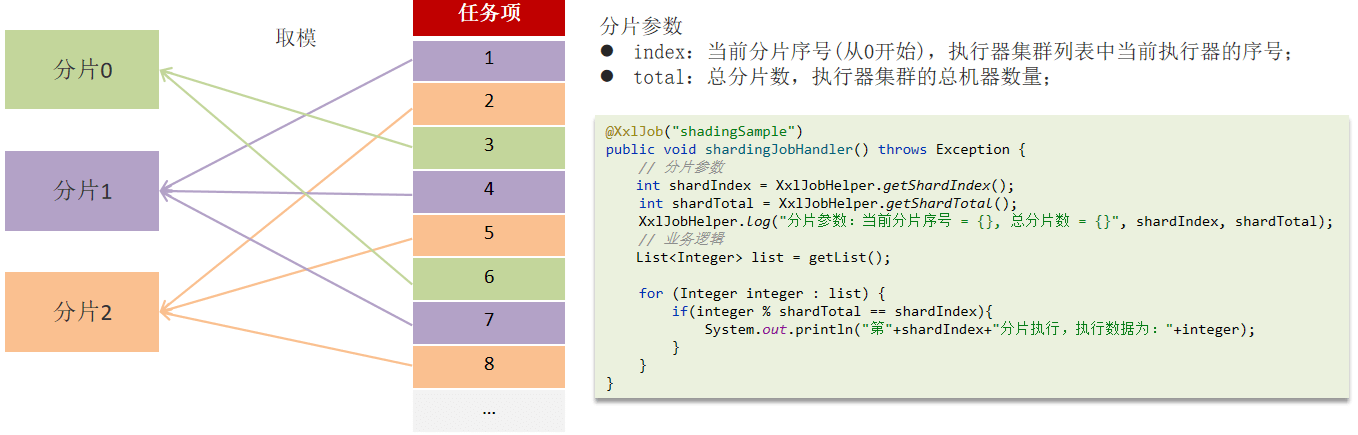The image size is (1358, 435).
Task: Select task item 7 purple cell
Action: [488, 321]
